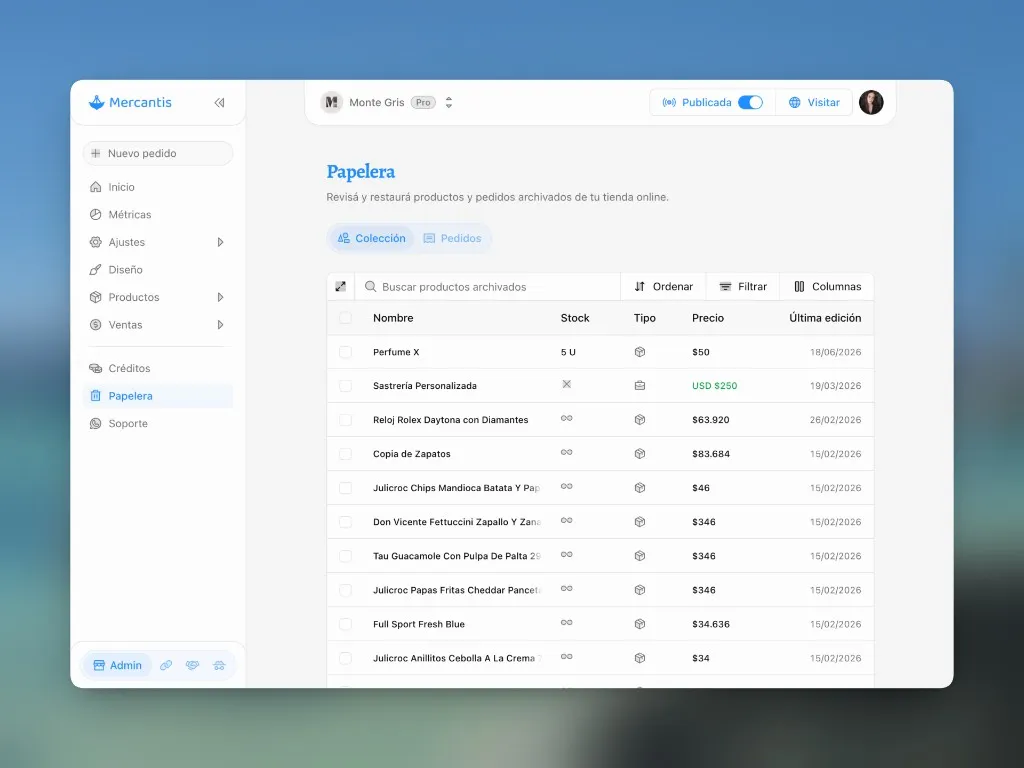Select Papelera in sidebar
1024x768 pixels.
tap(158, 396)
